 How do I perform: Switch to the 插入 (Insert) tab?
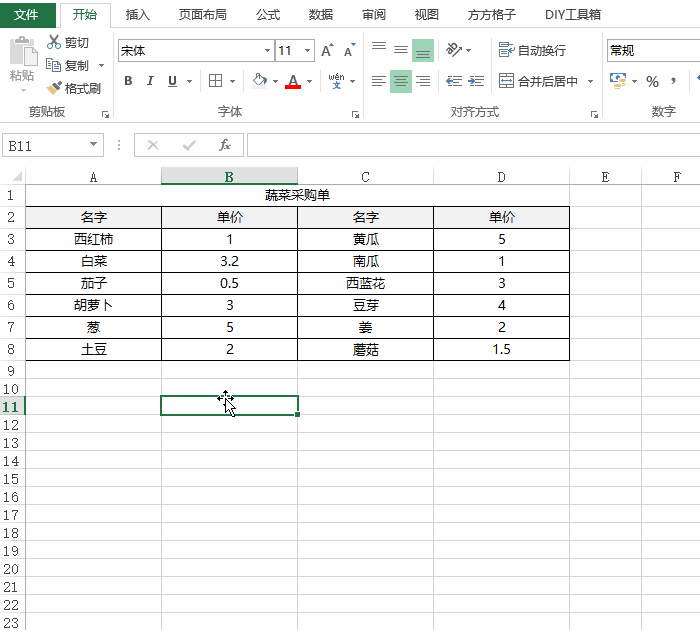tap(138, 15)
